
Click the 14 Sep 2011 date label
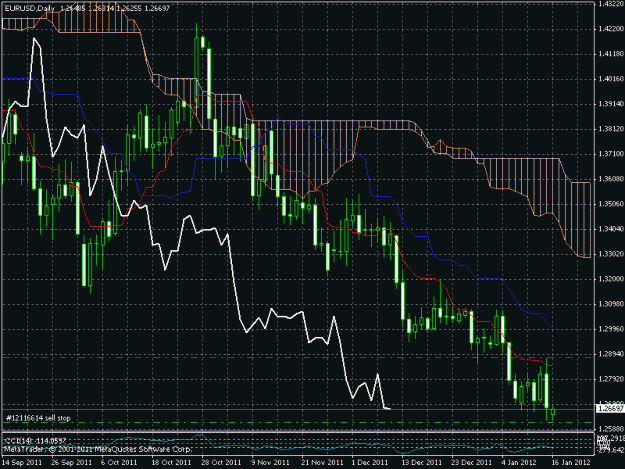click(x=22, y=463)
